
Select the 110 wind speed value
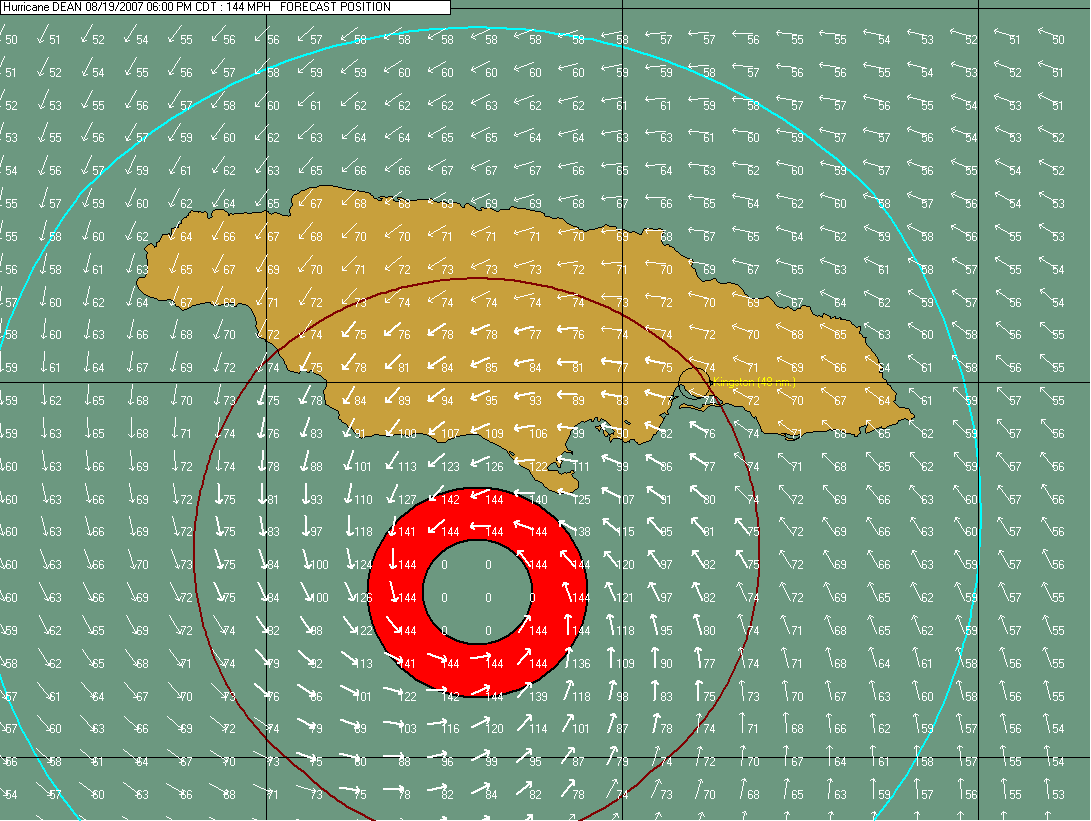point(363,500)
